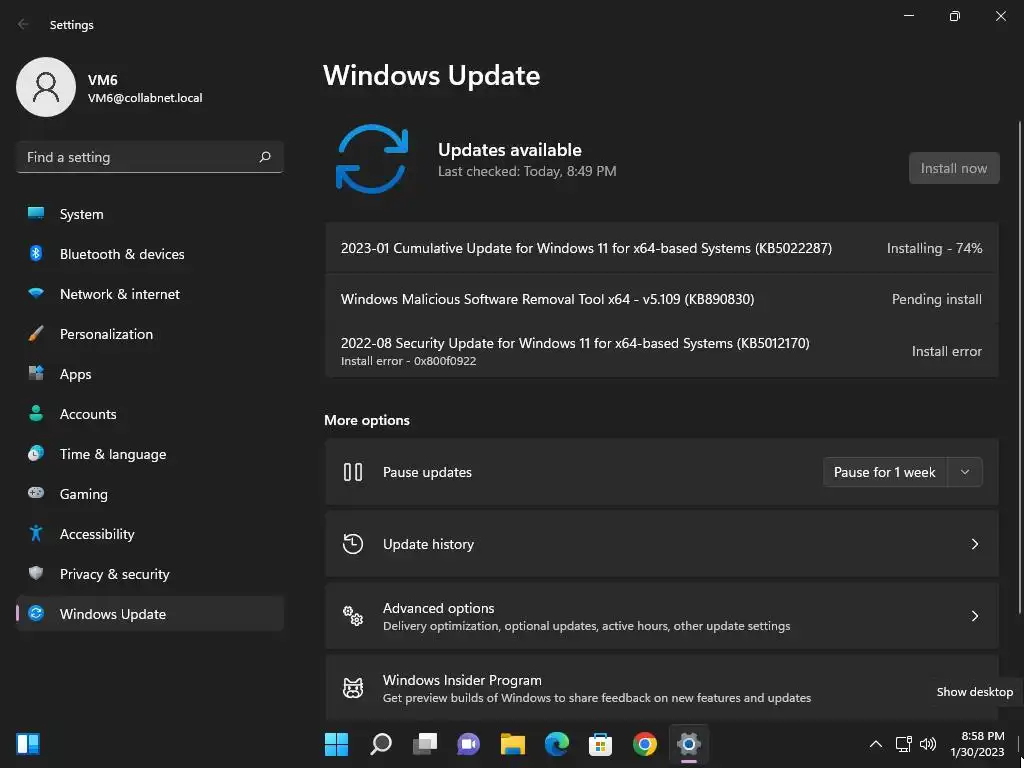The width and height of the screenshot is (1024, 768).
Task: Click the Bluetooth icon in sidebar
Action: pos(36,253)
